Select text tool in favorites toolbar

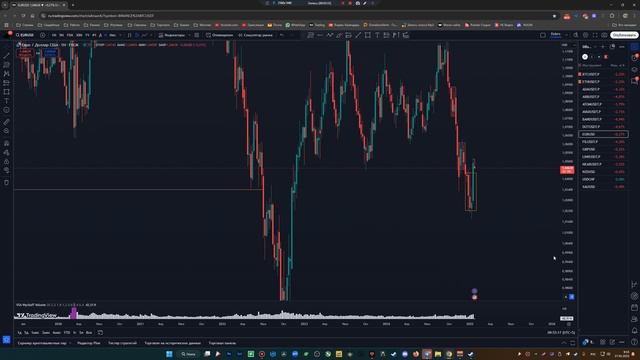pyautogui.click(x=377, y=36)
